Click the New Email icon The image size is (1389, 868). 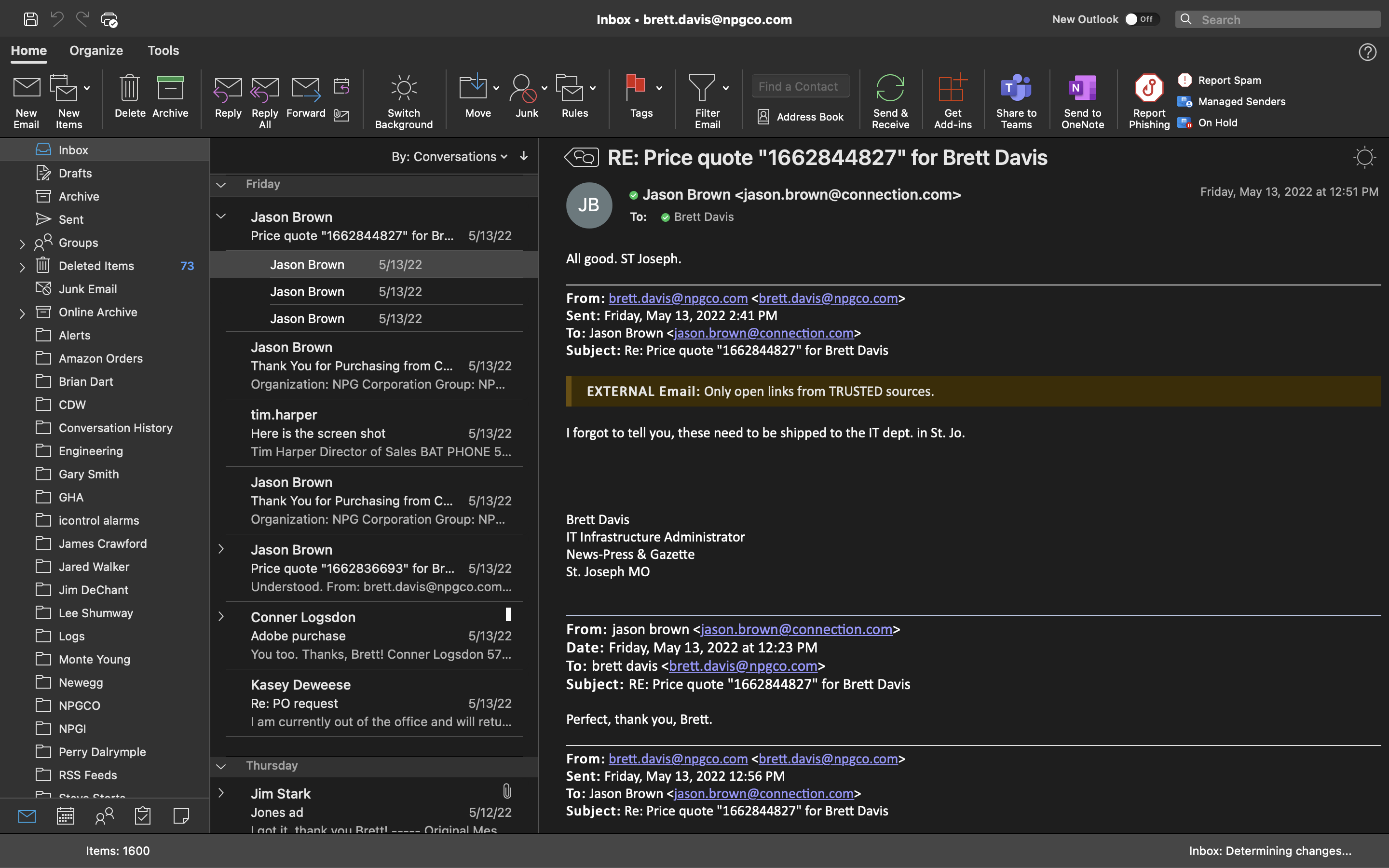(27, 88)
